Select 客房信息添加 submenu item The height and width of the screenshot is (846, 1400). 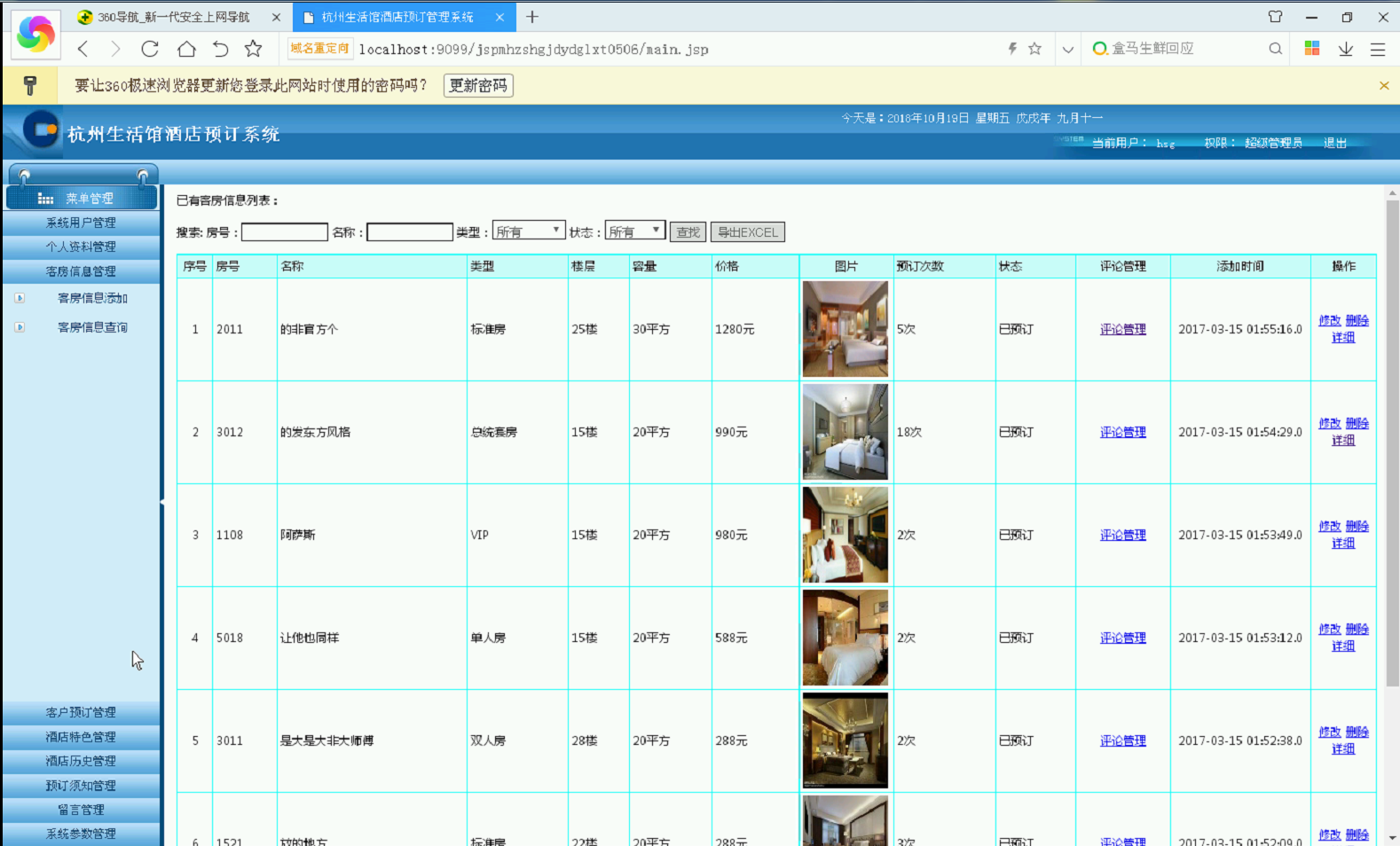[x=92, y=298]
